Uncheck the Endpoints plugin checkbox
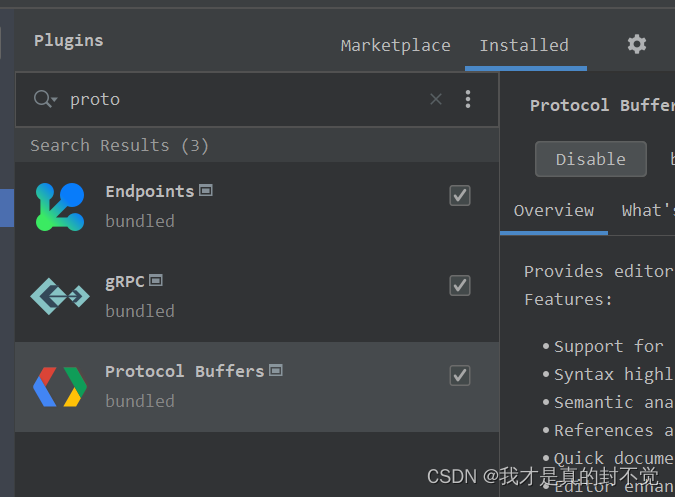The height and width of the screenshot is (497, 675). pos(460,195)
